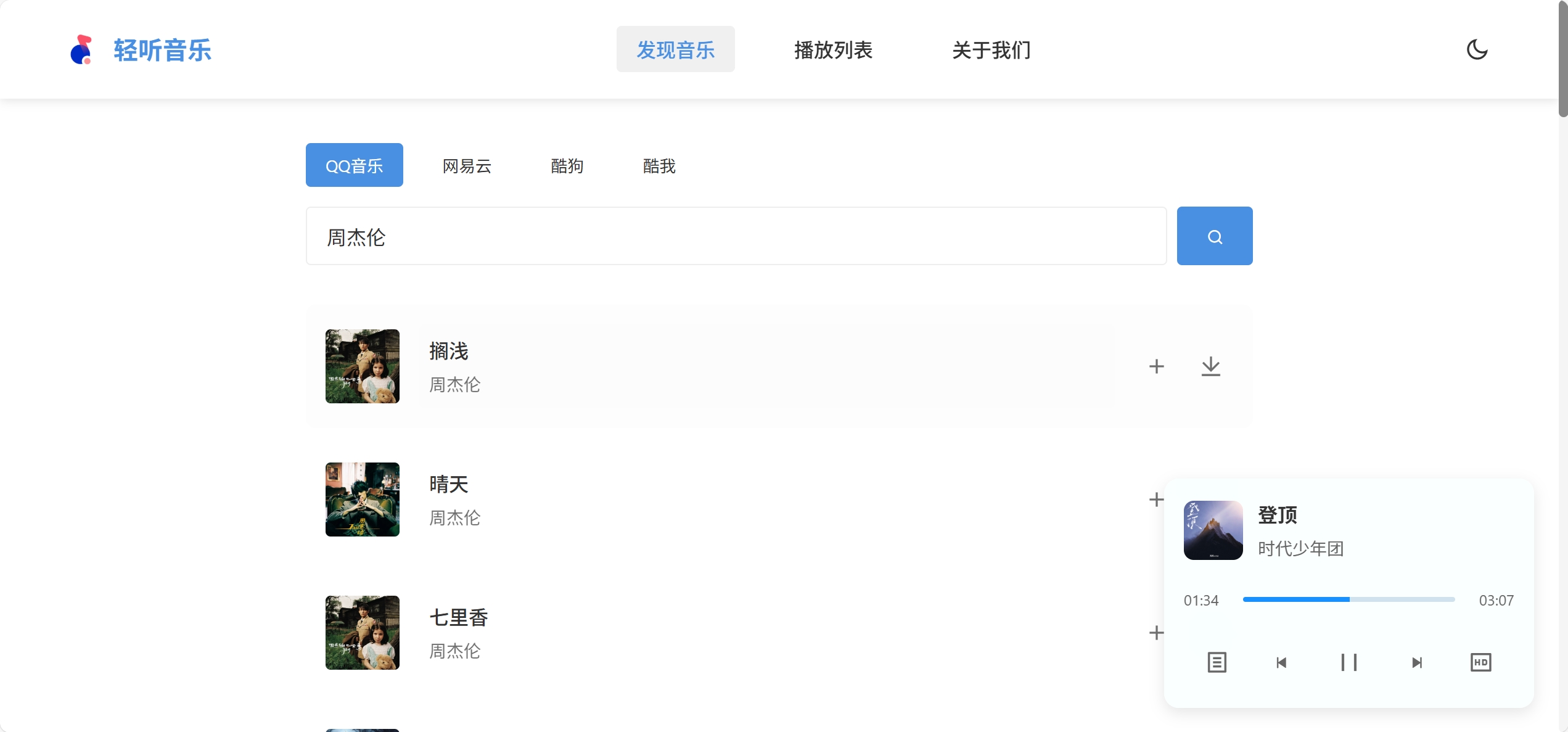
Task: Click the artist name 时代少年团
Action: pos(1301,549)
